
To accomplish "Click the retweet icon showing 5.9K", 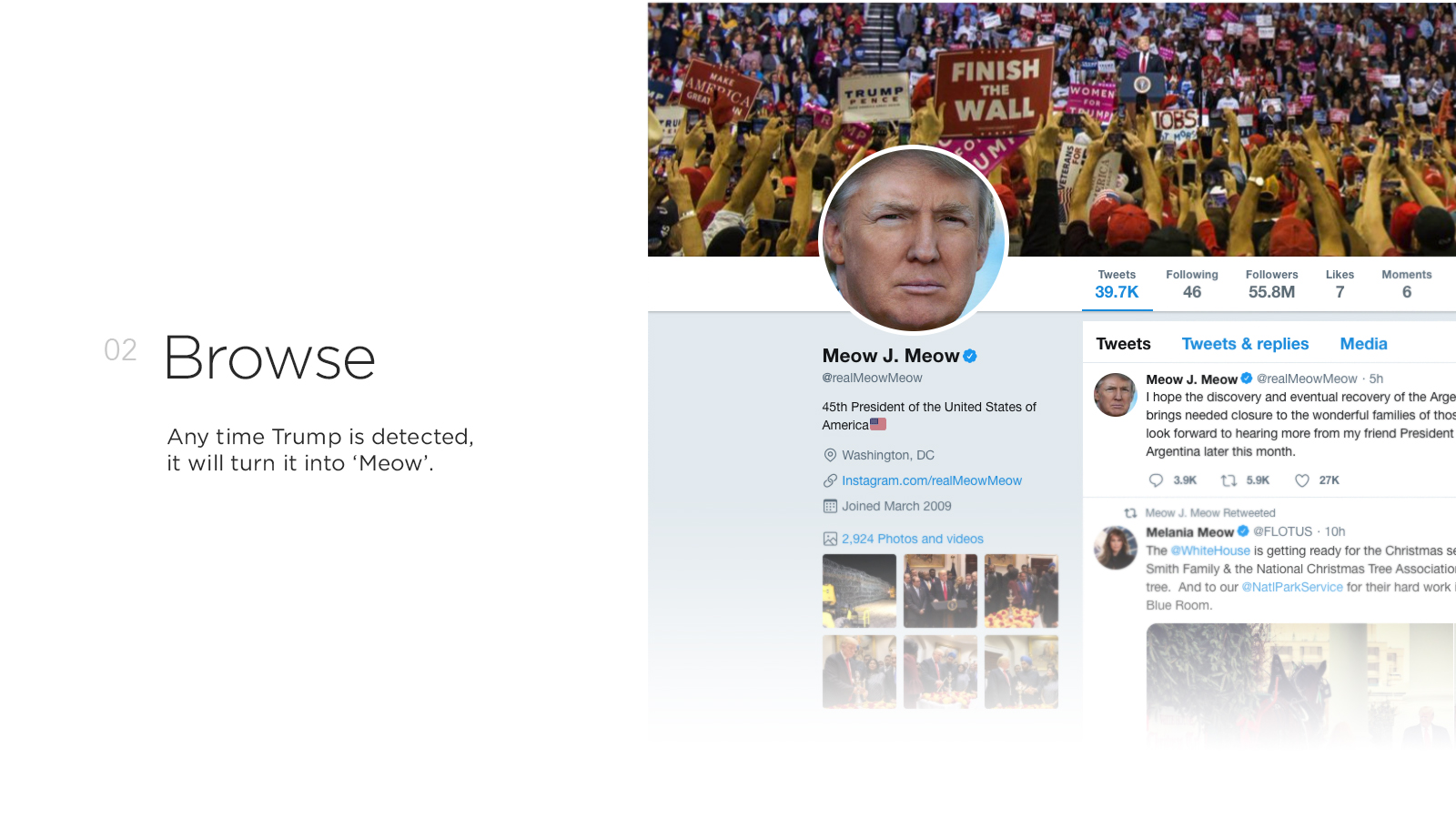I will click(1228, 480).
